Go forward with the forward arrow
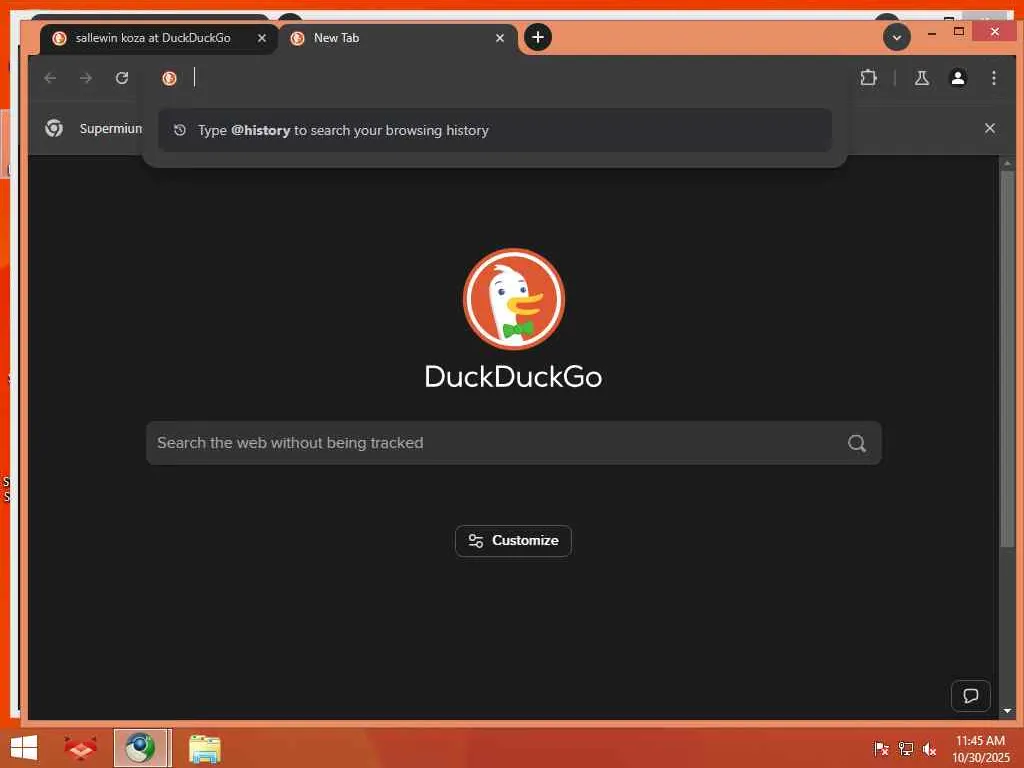This screenshot has height=768, width=1024. [x=86, y=78]
